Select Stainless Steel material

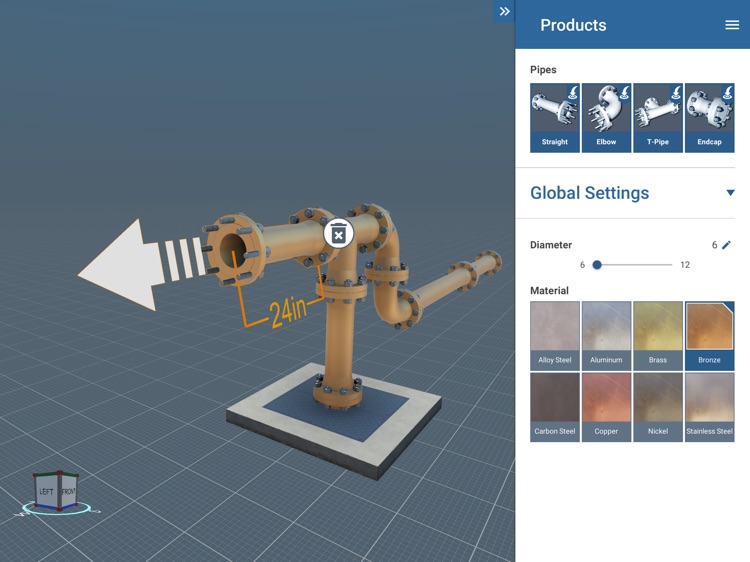710,408
